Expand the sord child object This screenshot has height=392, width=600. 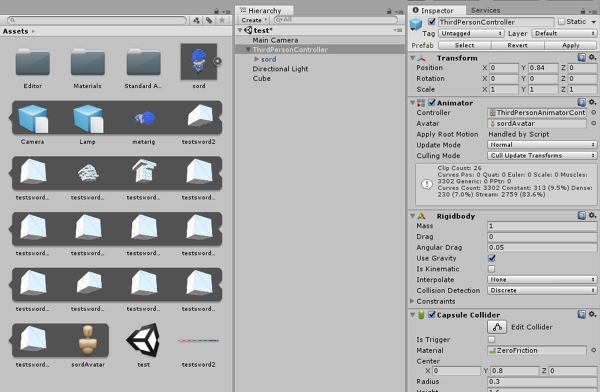257,59
